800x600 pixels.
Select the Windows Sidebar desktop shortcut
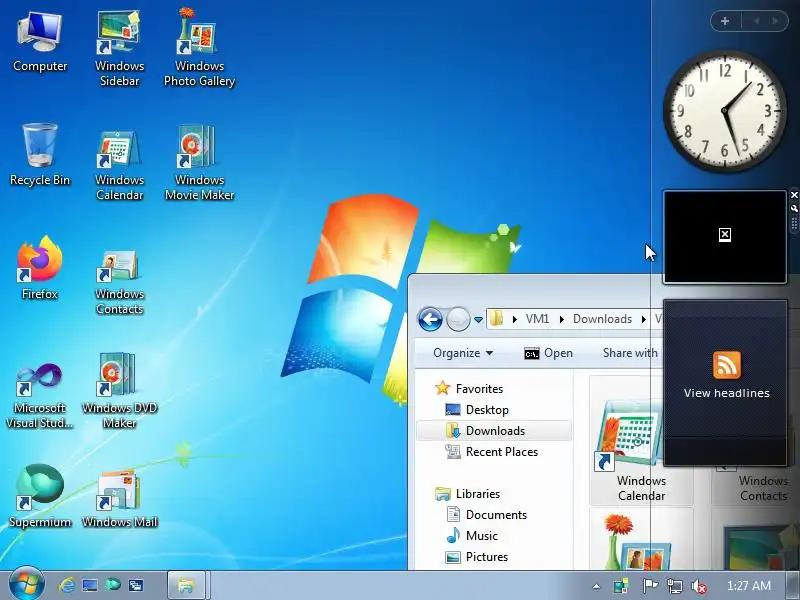tap(119, 47)
